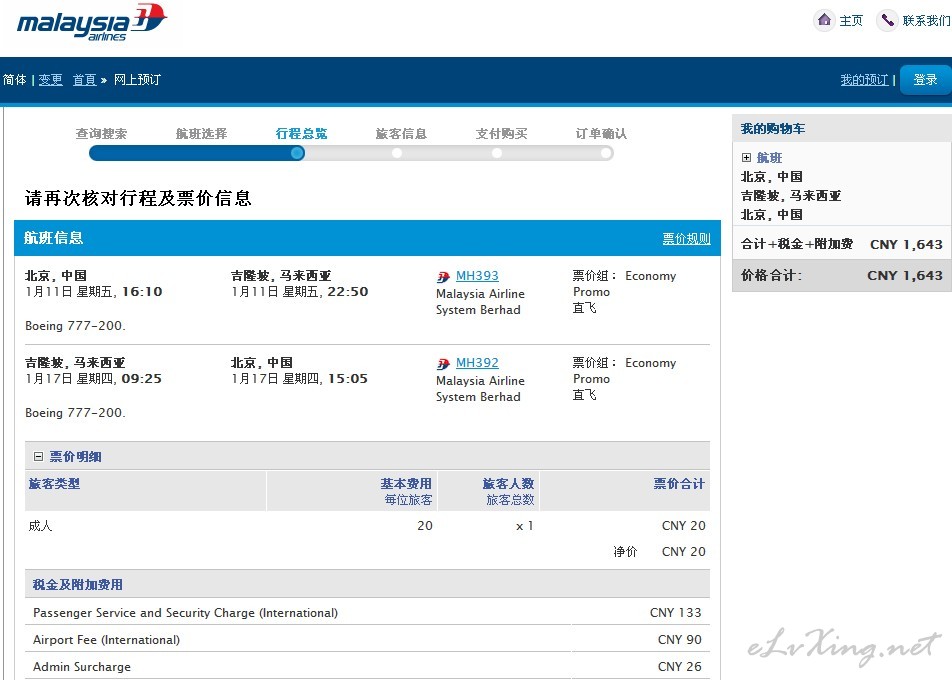Click the phone icon beside 联系我们
952x680 pixels.
point(887,20)
